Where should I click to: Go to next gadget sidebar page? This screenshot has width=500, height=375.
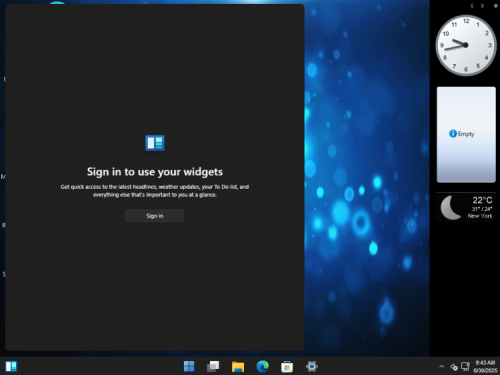coord(482,6)
